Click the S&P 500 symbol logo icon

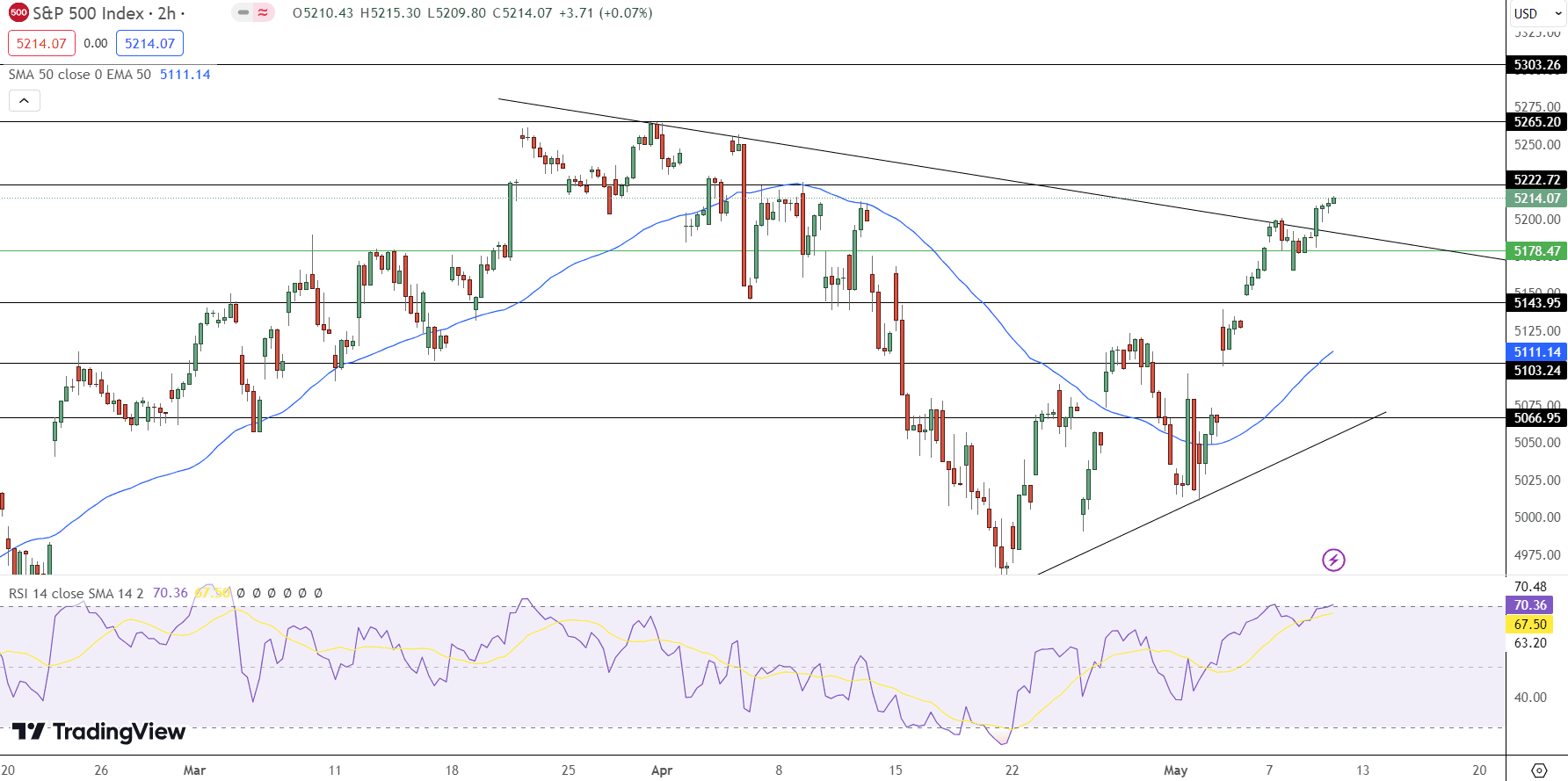click(18, 13)
